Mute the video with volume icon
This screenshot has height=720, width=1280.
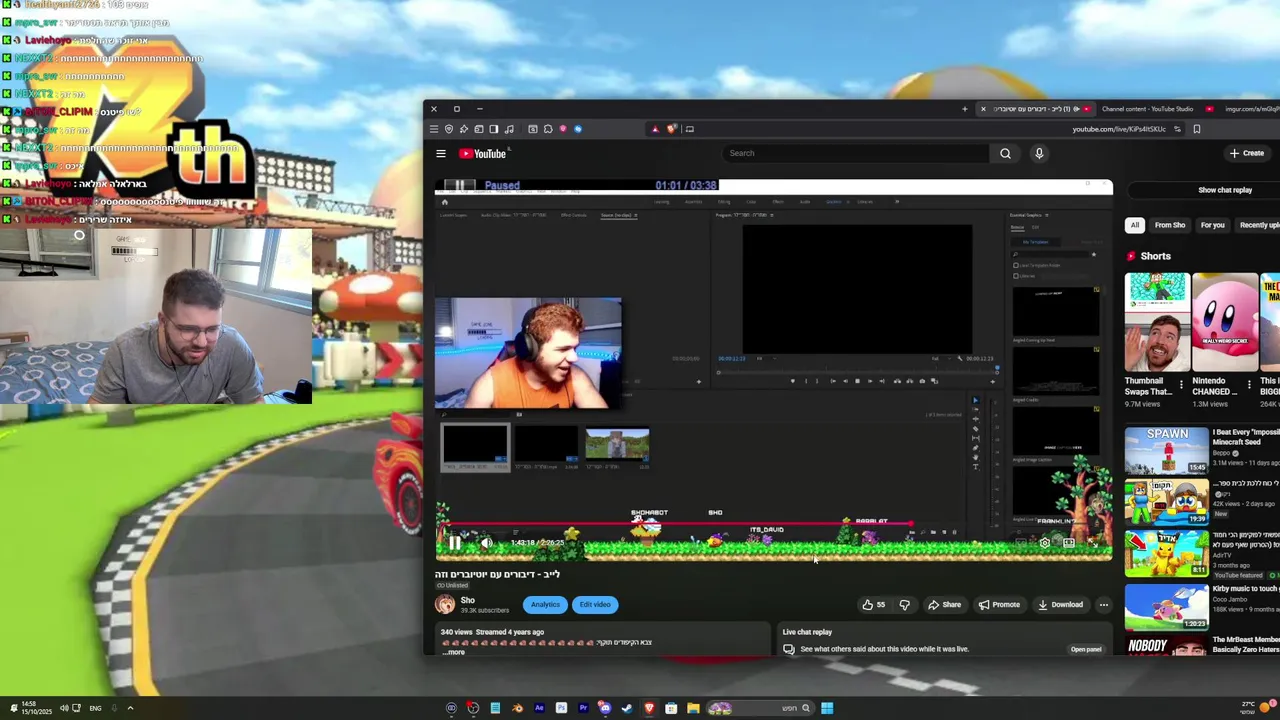[x=486, y=543]
